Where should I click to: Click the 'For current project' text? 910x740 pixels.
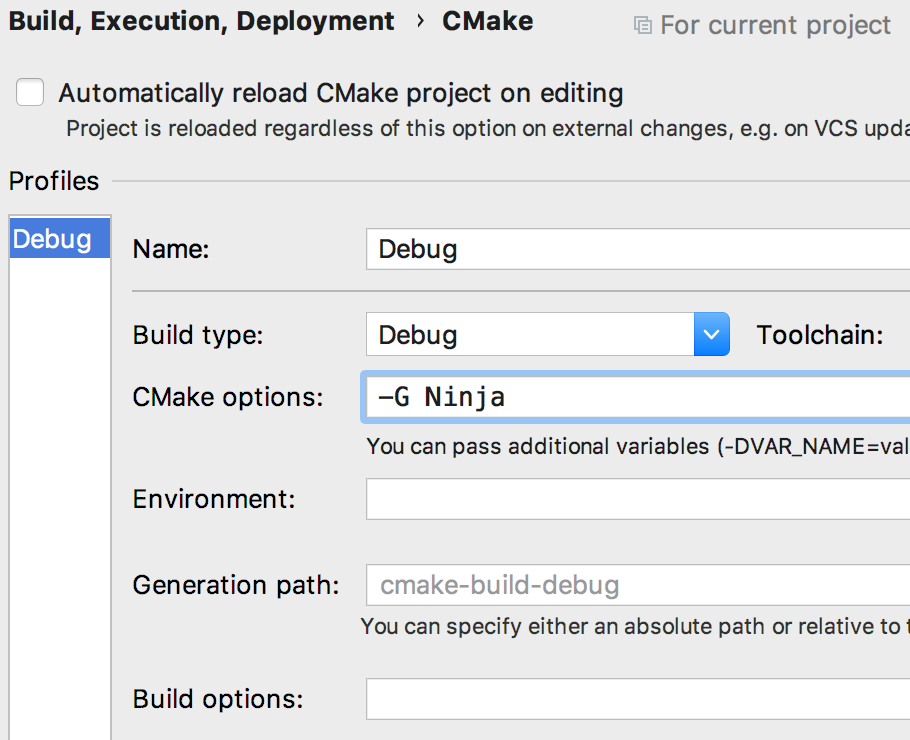(775, 26)
